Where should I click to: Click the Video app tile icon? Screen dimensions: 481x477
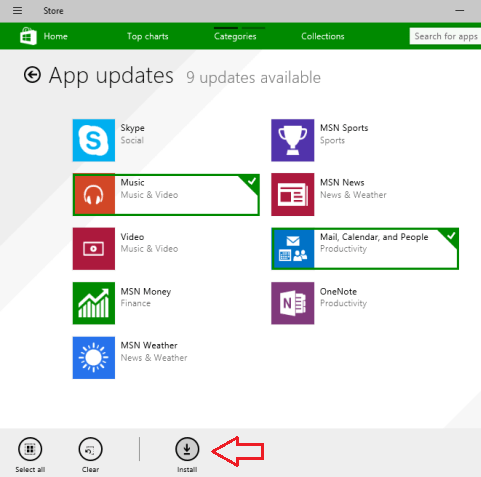coord(94,249)
